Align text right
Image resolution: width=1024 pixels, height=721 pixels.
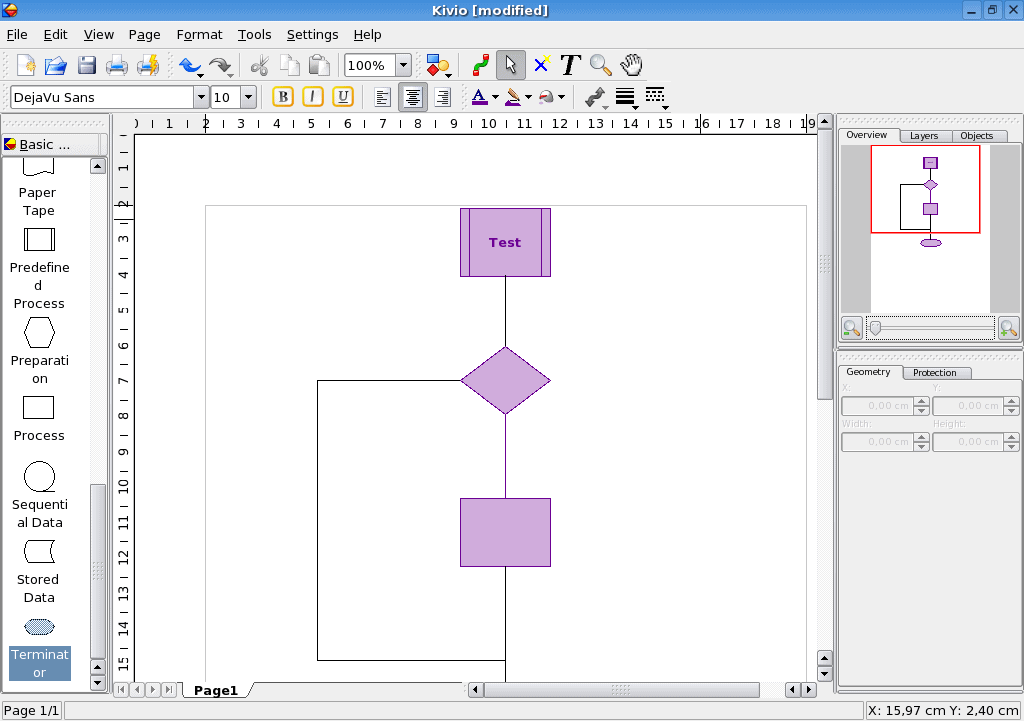443,97
